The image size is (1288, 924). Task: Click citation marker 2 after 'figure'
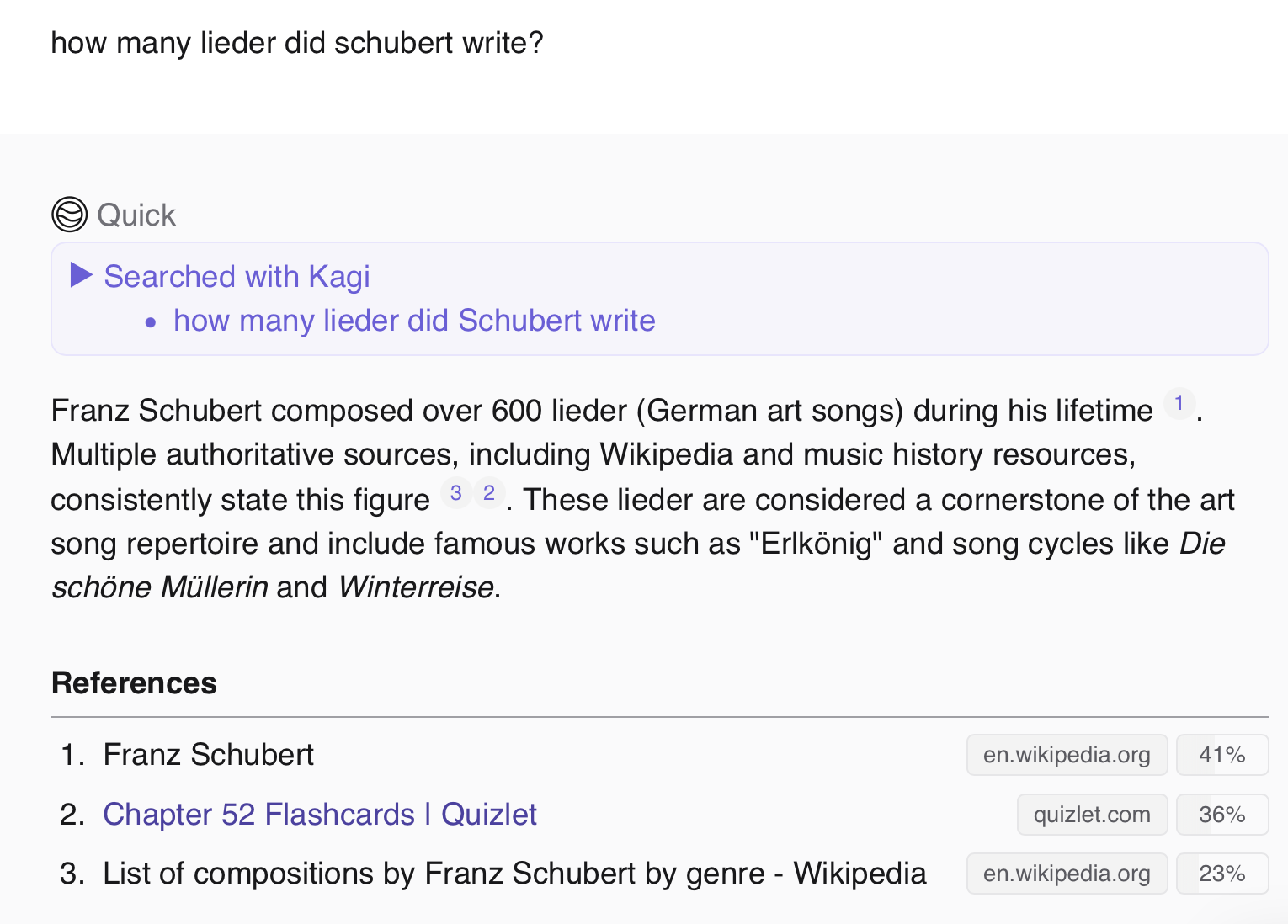(489, 493)
